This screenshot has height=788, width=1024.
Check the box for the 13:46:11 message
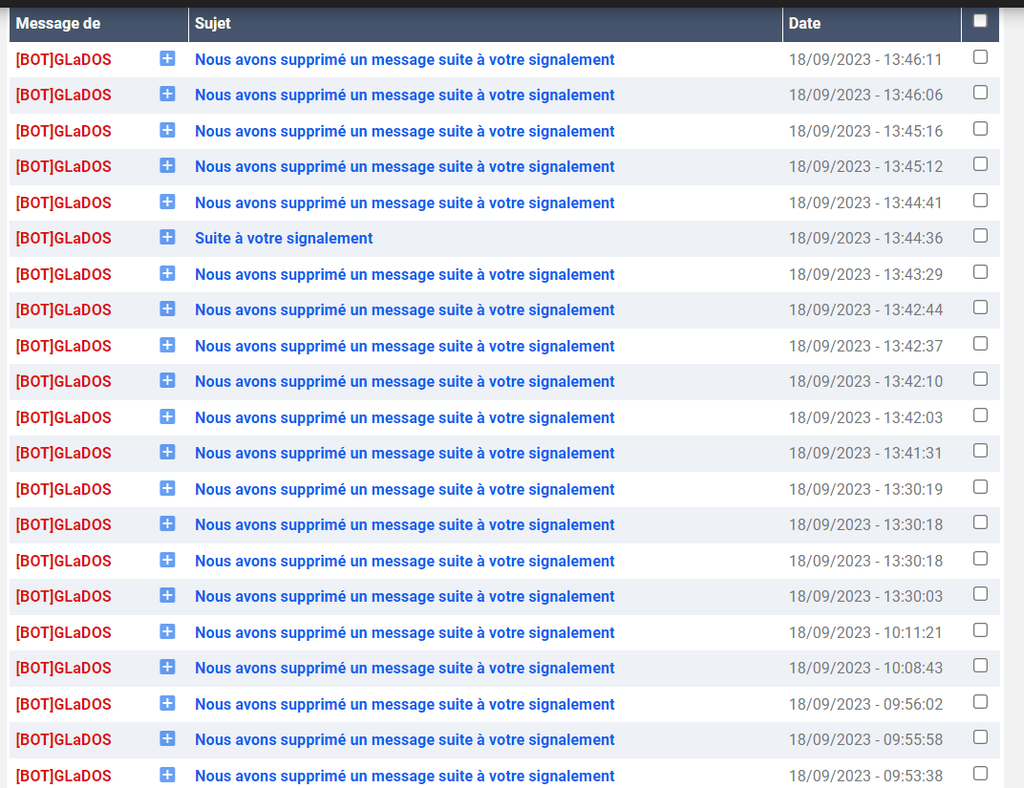click(x=980, y=57)
